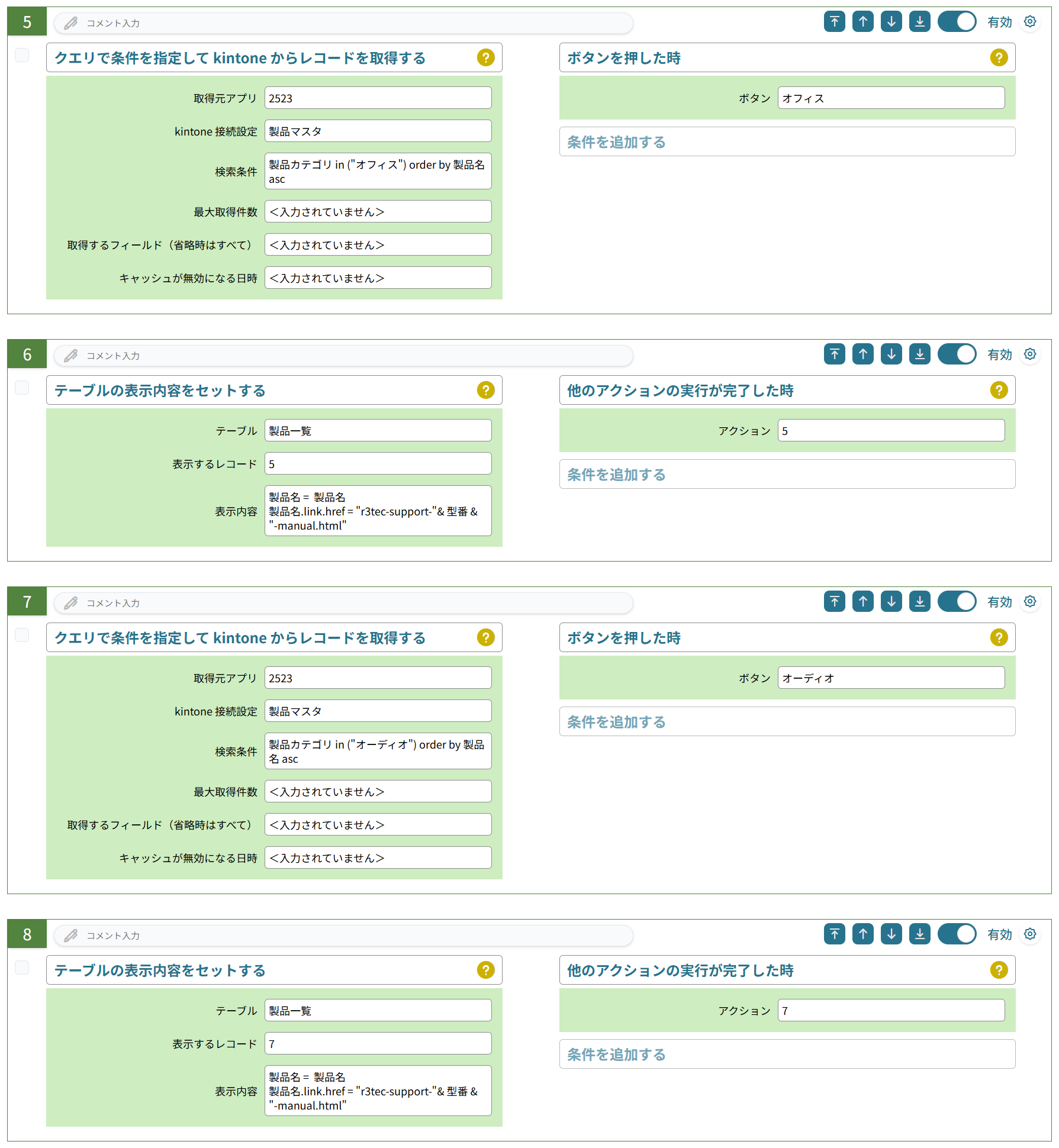Viewport: 1059px width, 1148px height.
Task: Click the comment input field in row 6
Action: pos(343,356)
